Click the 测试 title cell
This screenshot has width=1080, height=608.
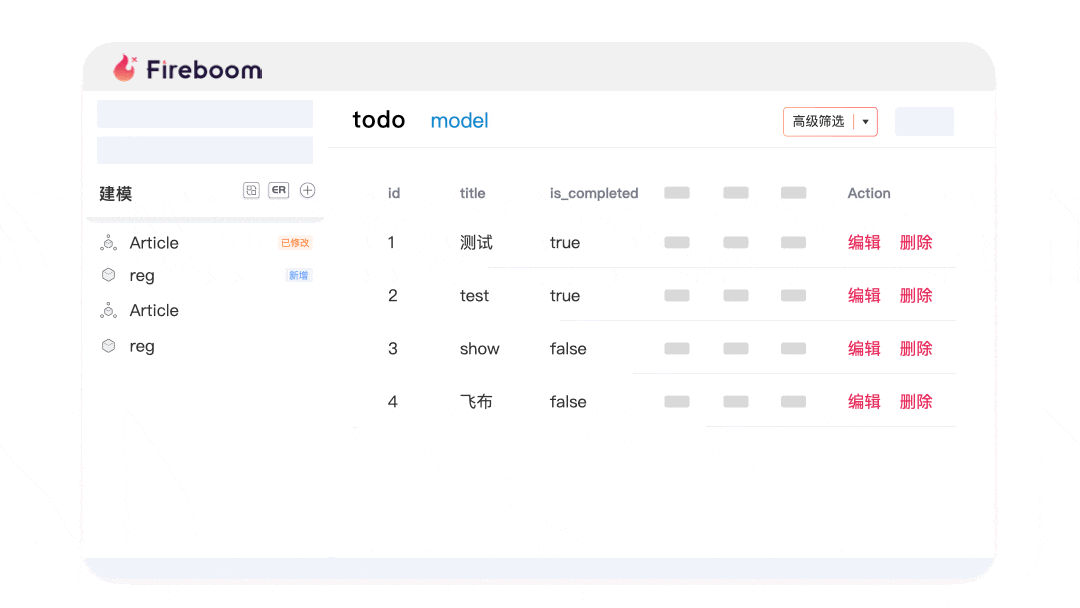476,242
